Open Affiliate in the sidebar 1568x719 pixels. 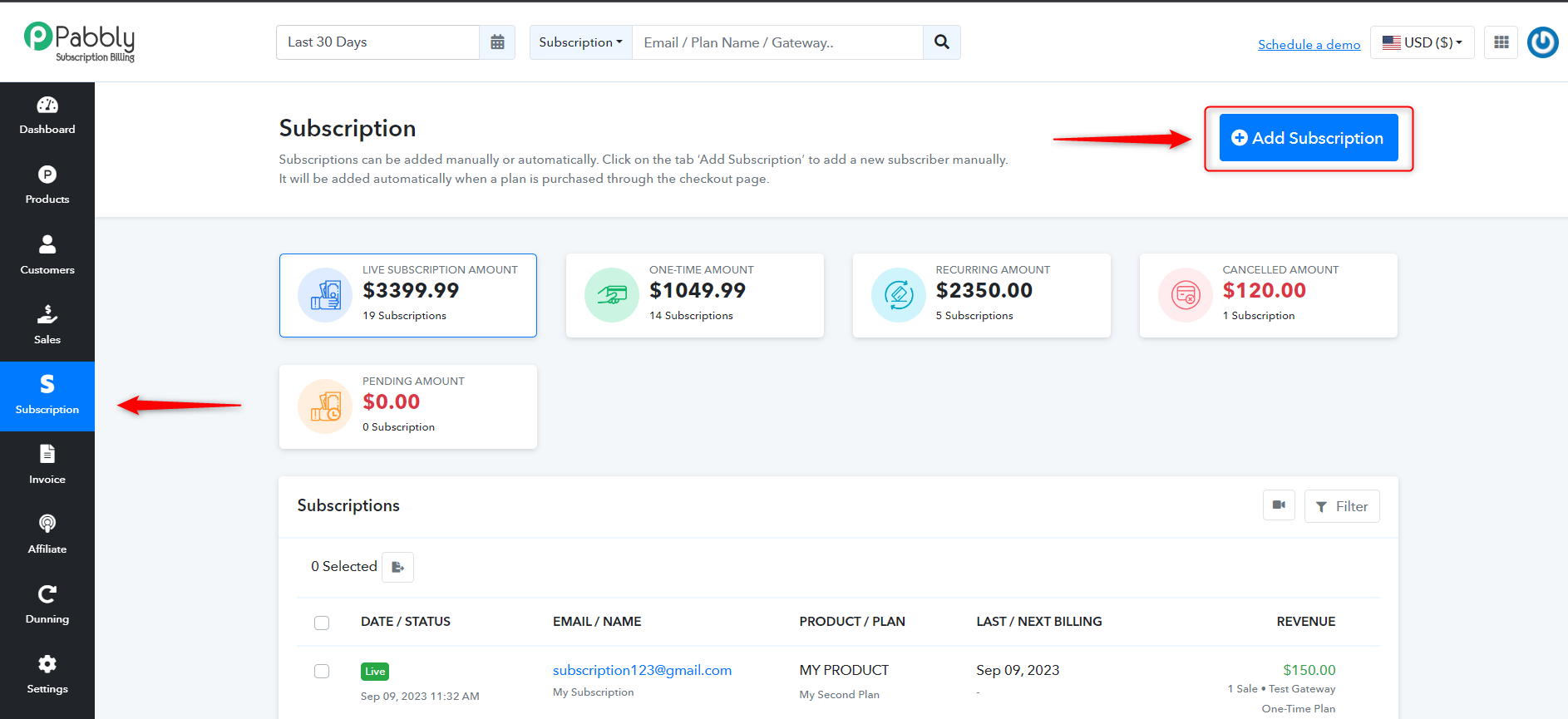click(47, 535)
